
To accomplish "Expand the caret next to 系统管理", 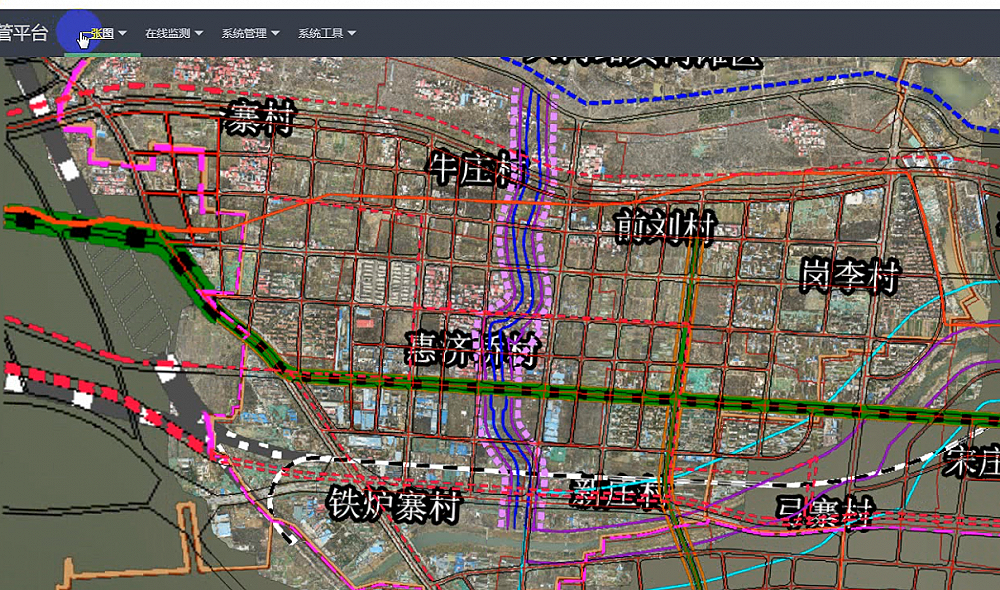I will [276, 33].
